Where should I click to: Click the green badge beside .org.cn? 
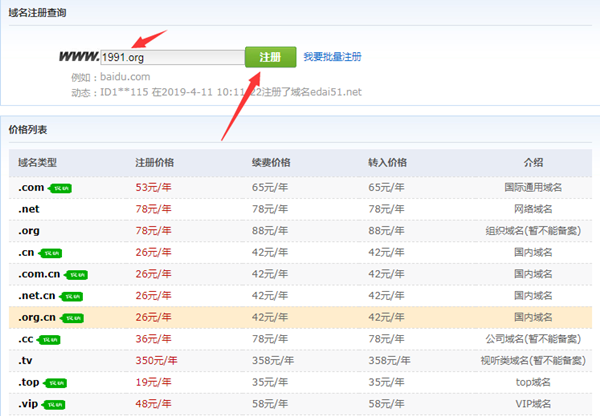(x=72, y=318)
